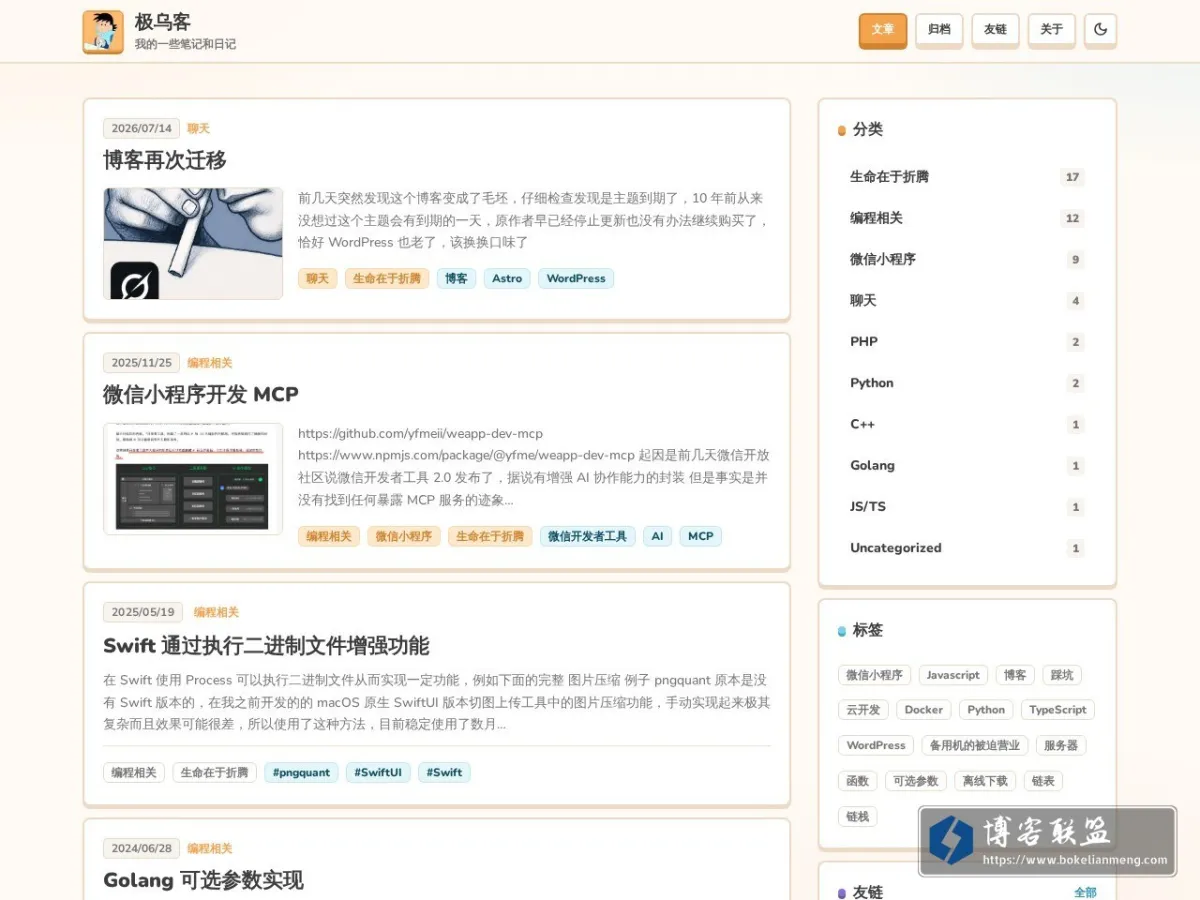The width and height of the screenshot is (1200, 900).
Task: Click the 极乌客 blog avatar logo
Action: click(x=103, y=32)
